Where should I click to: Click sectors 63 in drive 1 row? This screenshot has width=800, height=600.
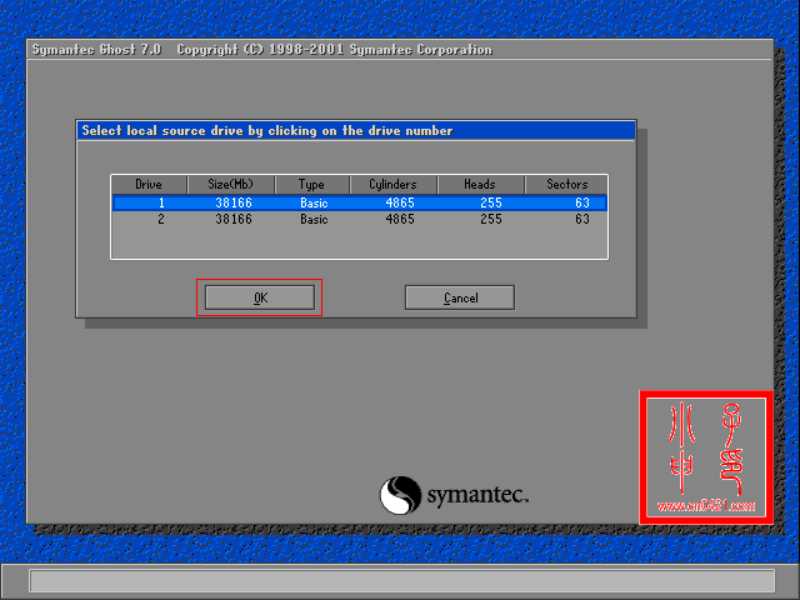tap(582, 203)
